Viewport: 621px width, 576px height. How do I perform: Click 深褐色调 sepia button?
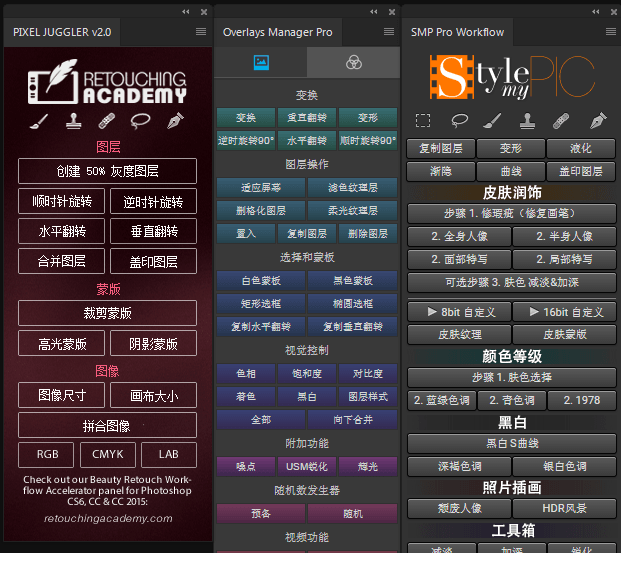(x=459, y=466)
